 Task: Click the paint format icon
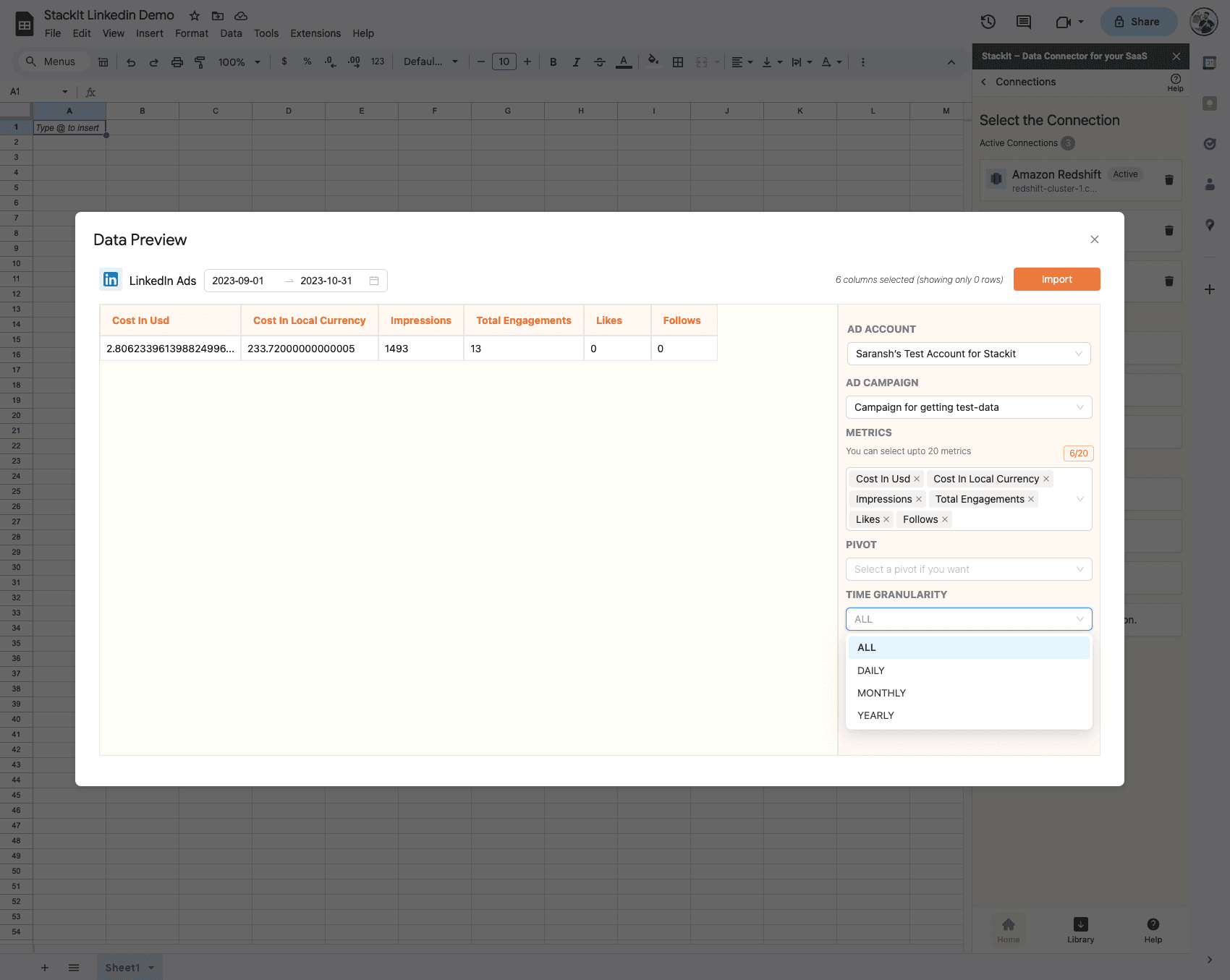click(x=200, y=62)
